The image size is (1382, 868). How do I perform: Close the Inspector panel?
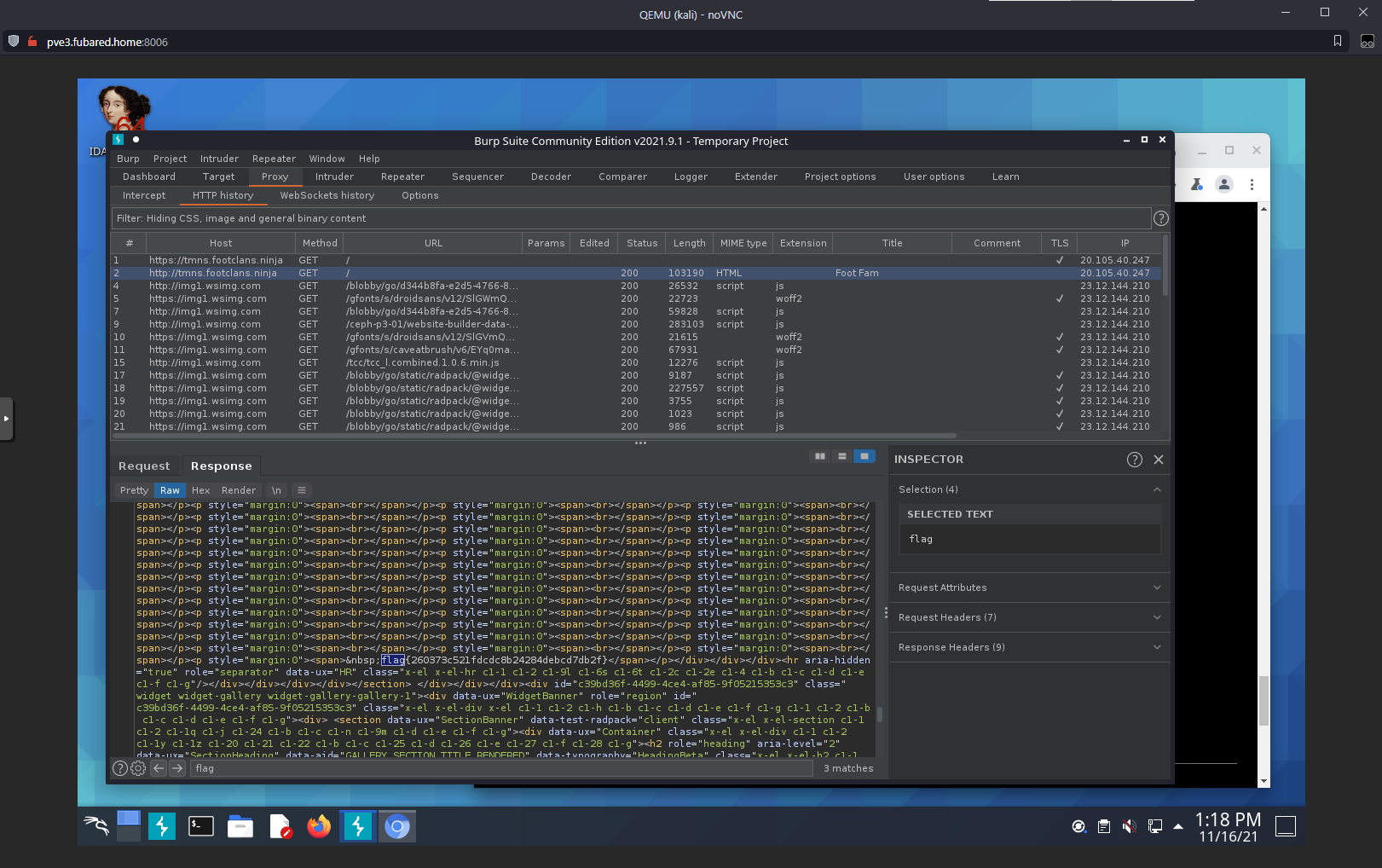pyautogui.click(x=1159, y=460)
